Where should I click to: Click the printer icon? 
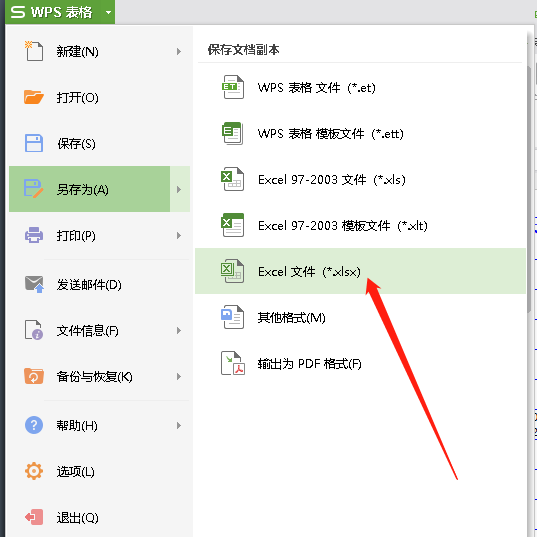click(34, 235)
